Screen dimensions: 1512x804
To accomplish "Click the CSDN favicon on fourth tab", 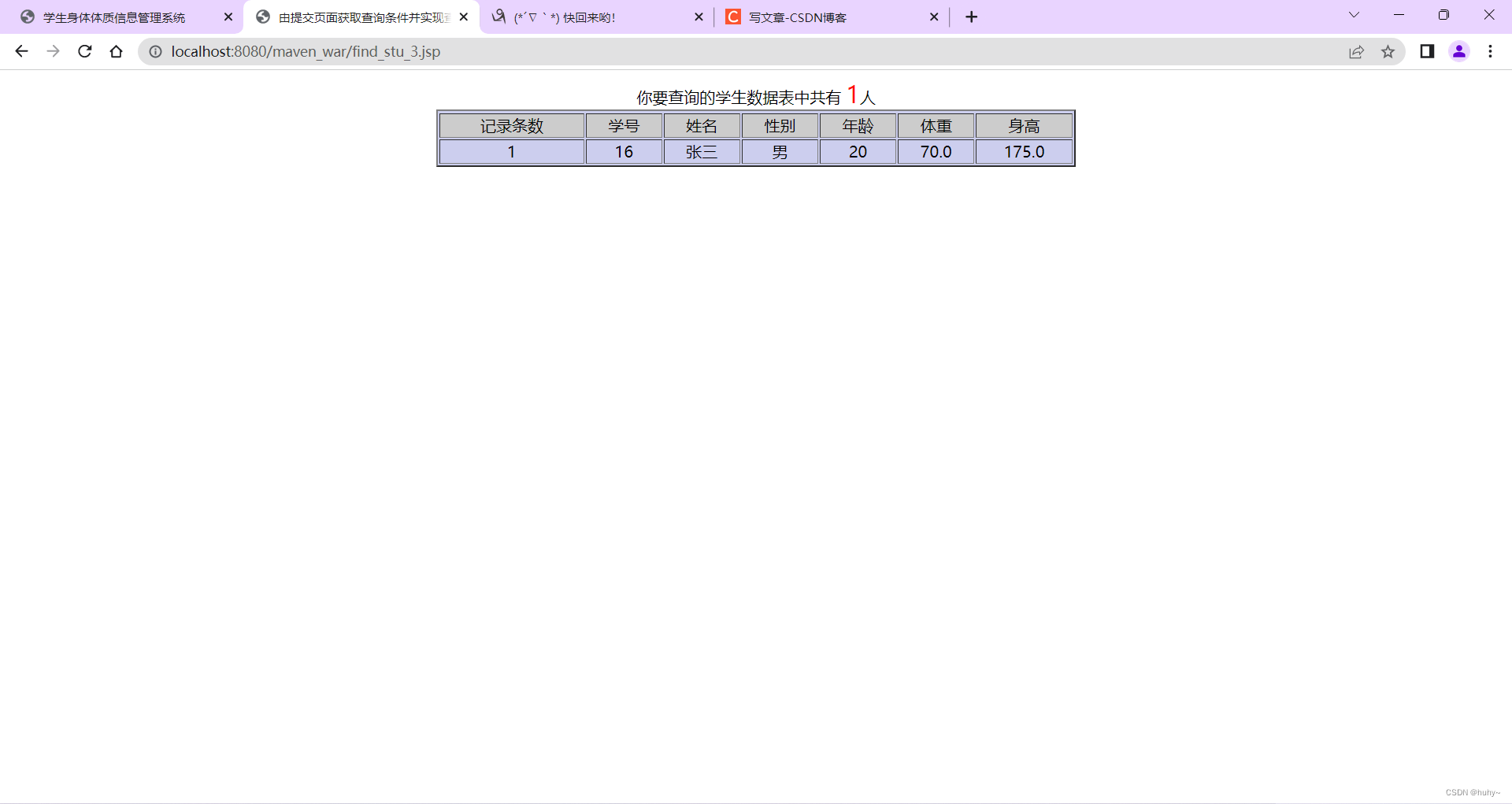I will pyautogui.click(x=733, y=17).
